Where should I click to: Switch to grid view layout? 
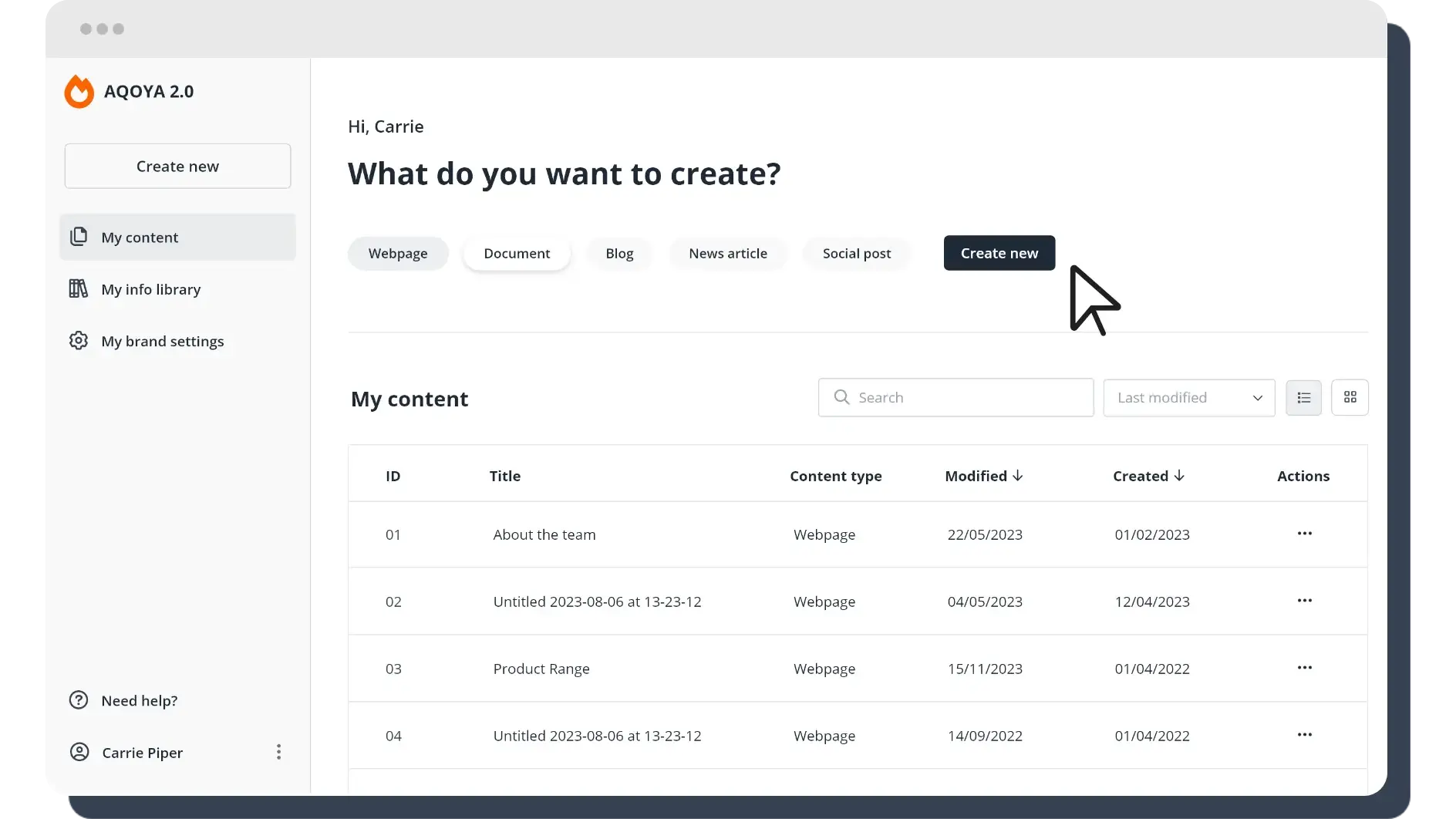(x=1350, y=398)
